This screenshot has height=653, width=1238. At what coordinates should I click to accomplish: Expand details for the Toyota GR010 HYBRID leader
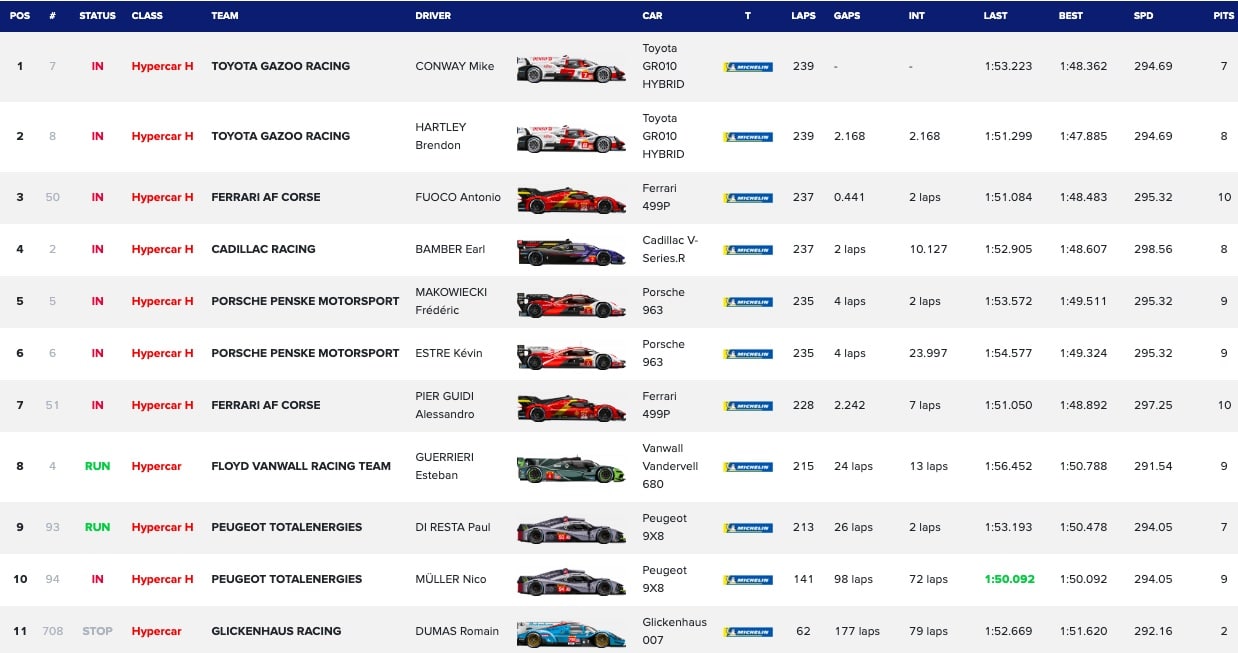click(x=19, y=67)
